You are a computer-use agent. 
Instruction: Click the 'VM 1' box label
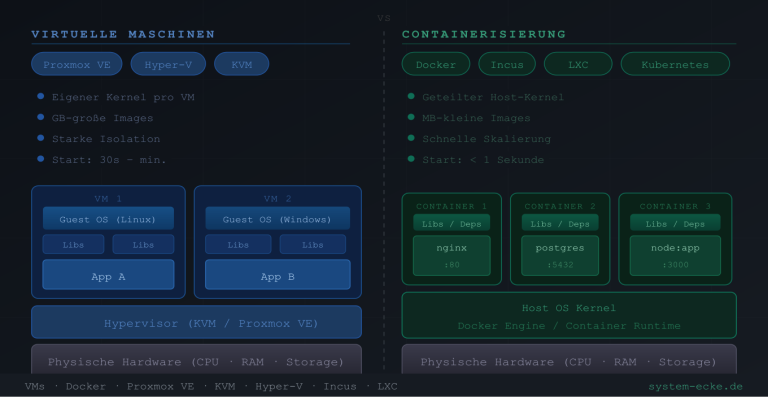point(108,198)
